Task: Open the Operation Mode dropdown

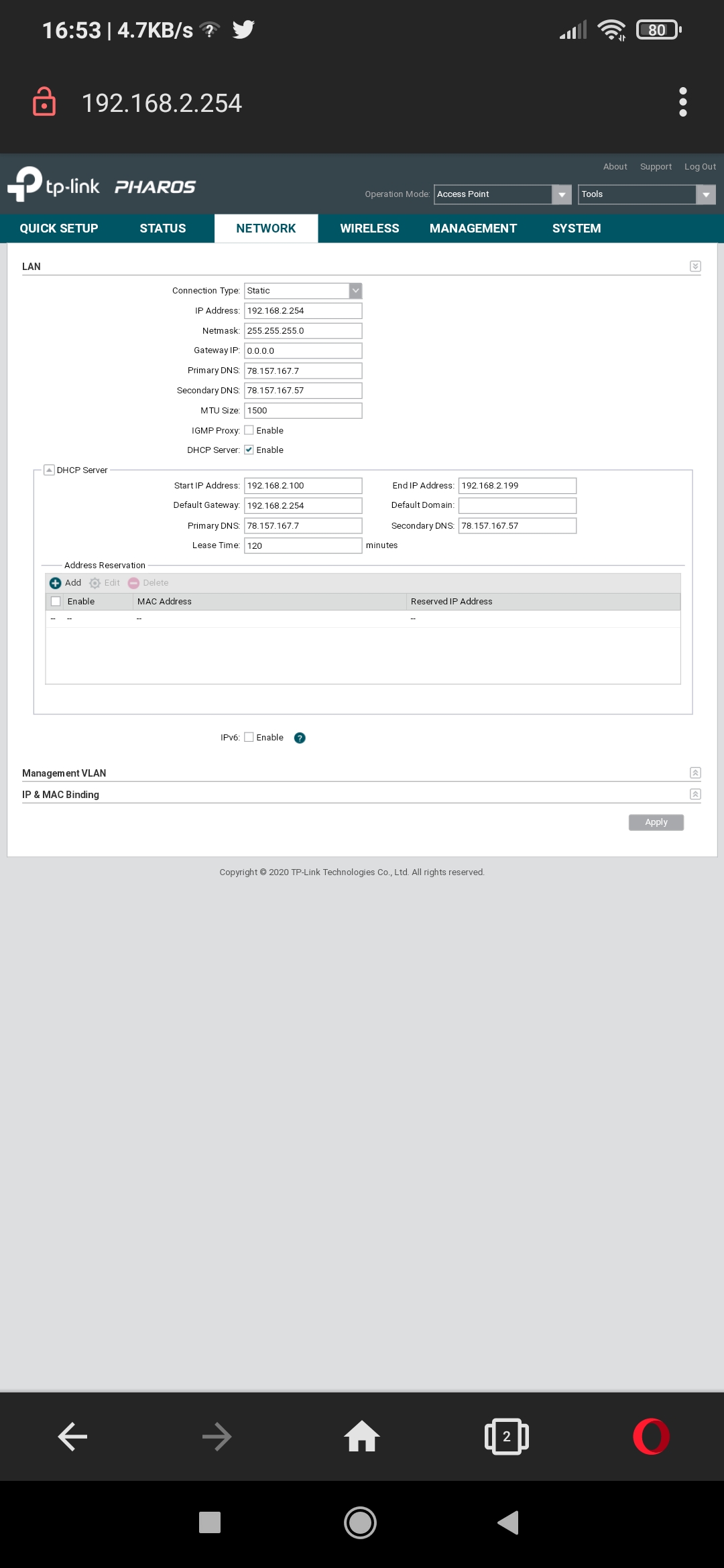Action: [502, 194]
